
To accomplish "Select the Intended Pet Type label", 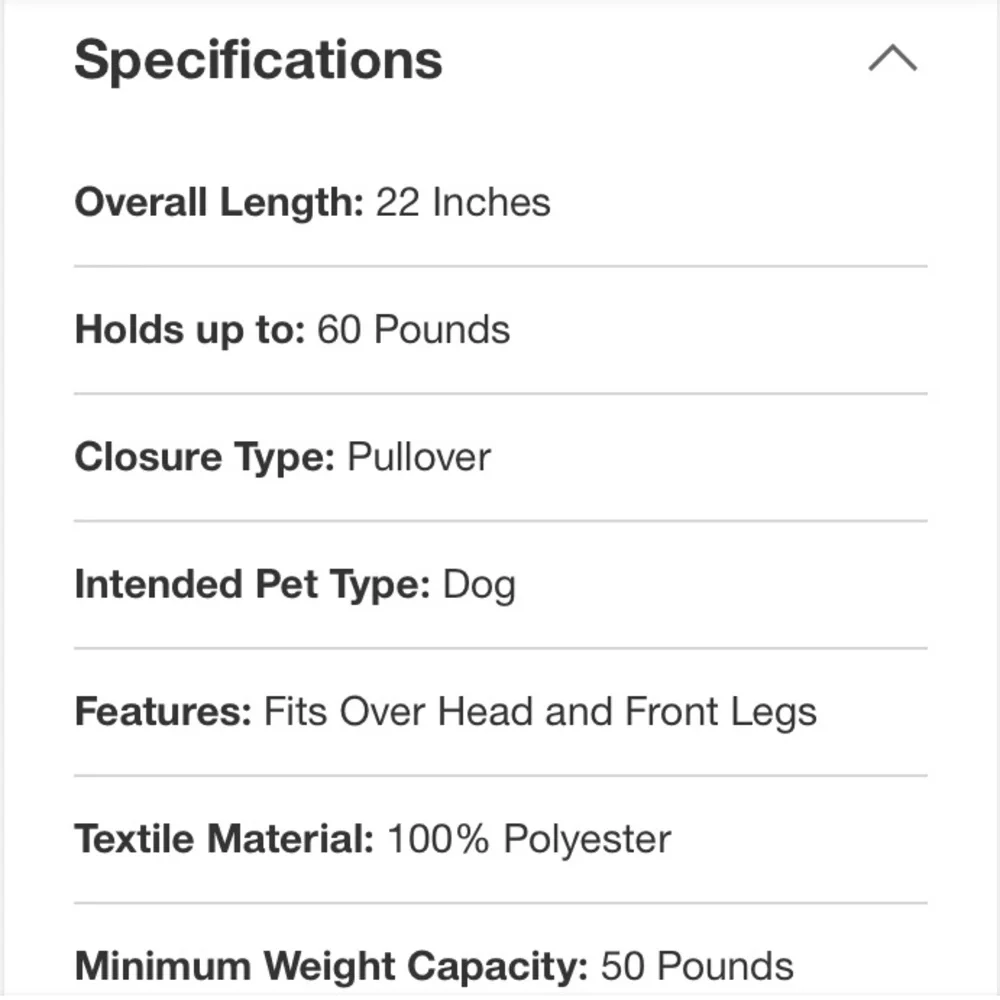I will (x=253, y=585).
